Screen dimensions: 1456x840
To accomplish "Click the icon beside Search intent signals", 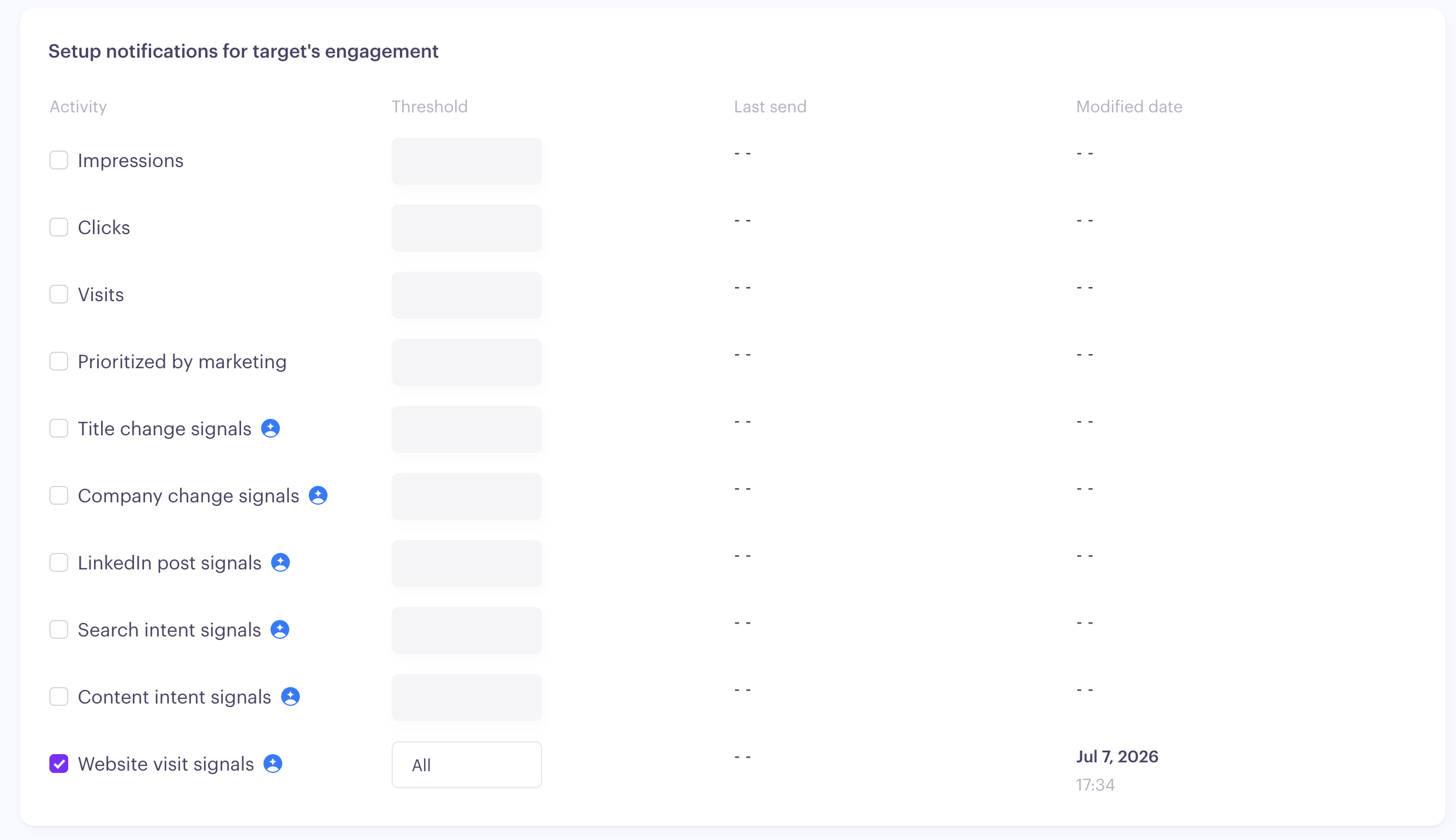I will point(280,629).
